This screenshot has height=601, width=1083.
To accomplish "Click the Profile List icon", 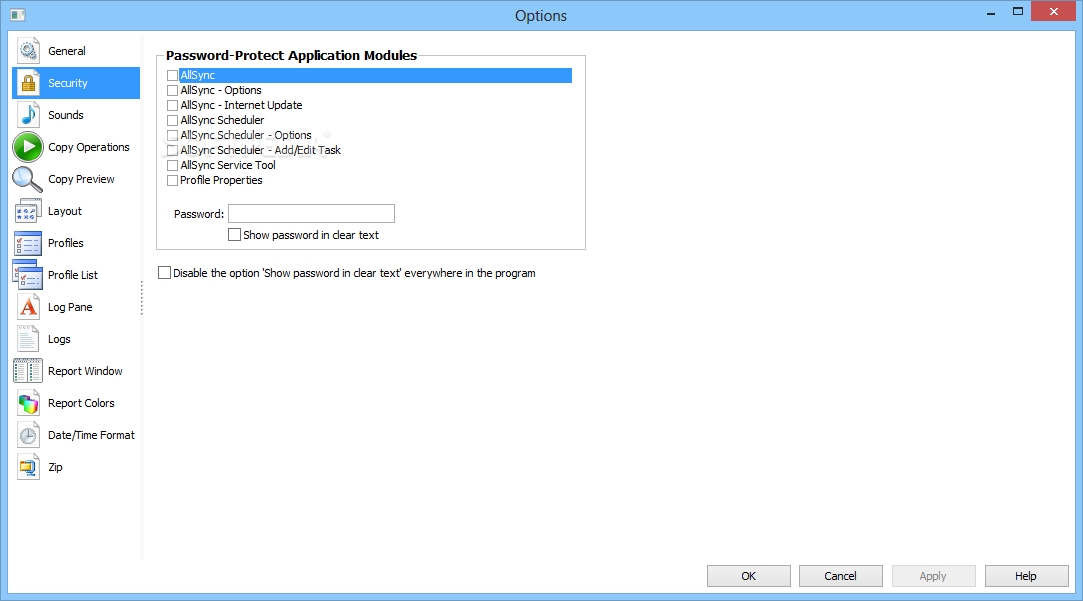I will tap(28, 275).
